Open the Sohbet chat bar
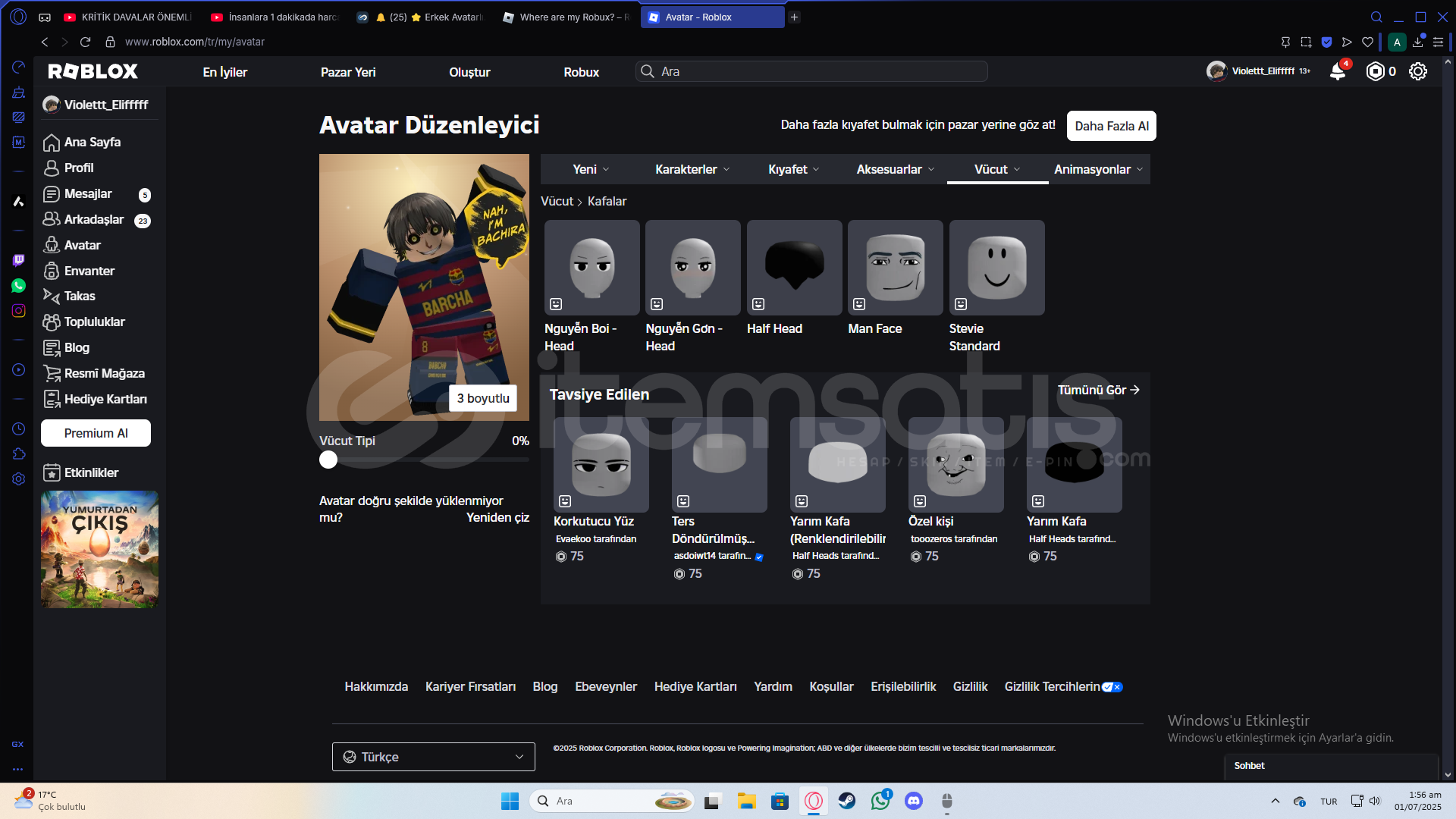1456x819 pixels. (x=1332, y=766)
